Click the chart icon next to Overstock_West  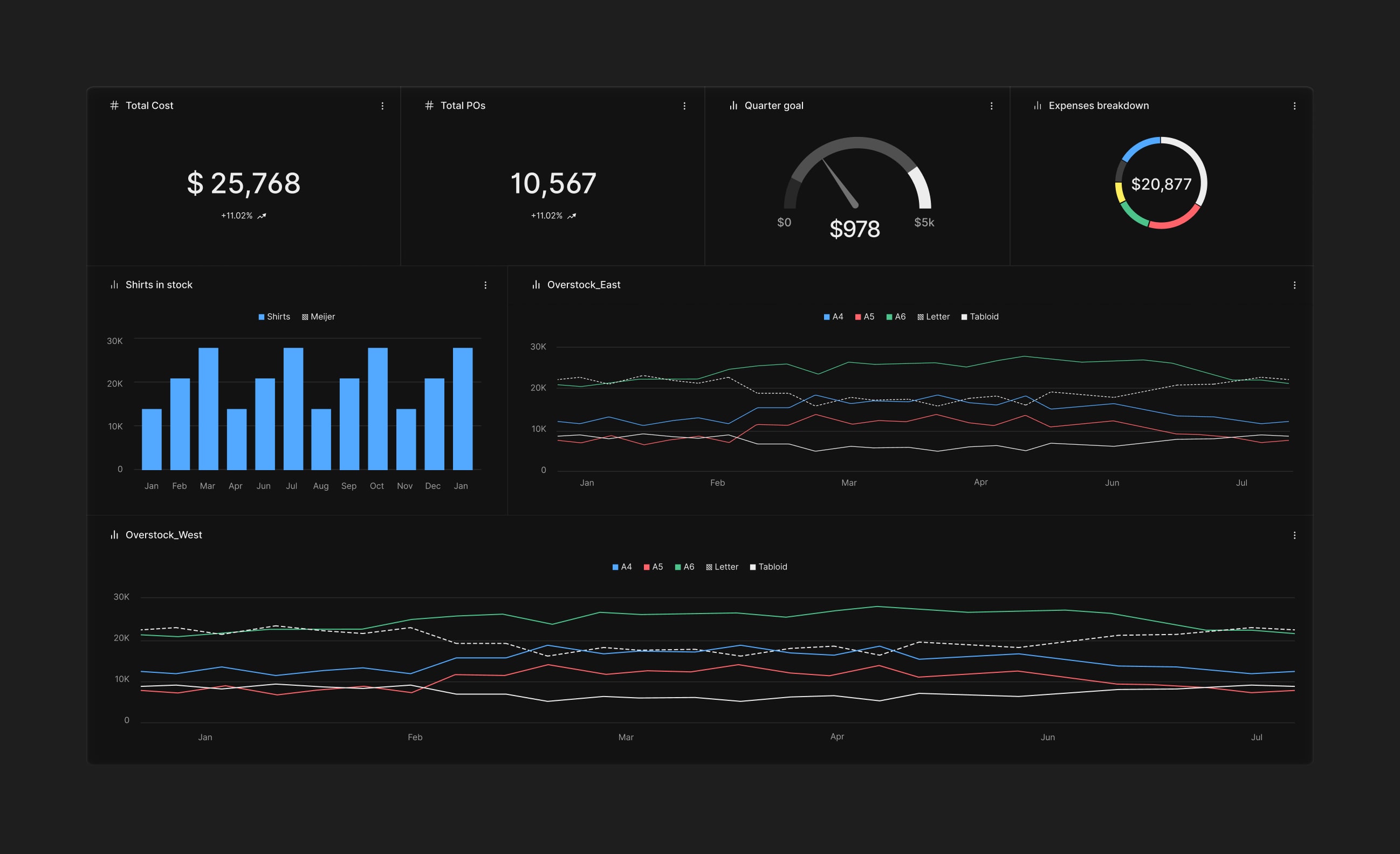pyautogui.click(x=114, y=535)
